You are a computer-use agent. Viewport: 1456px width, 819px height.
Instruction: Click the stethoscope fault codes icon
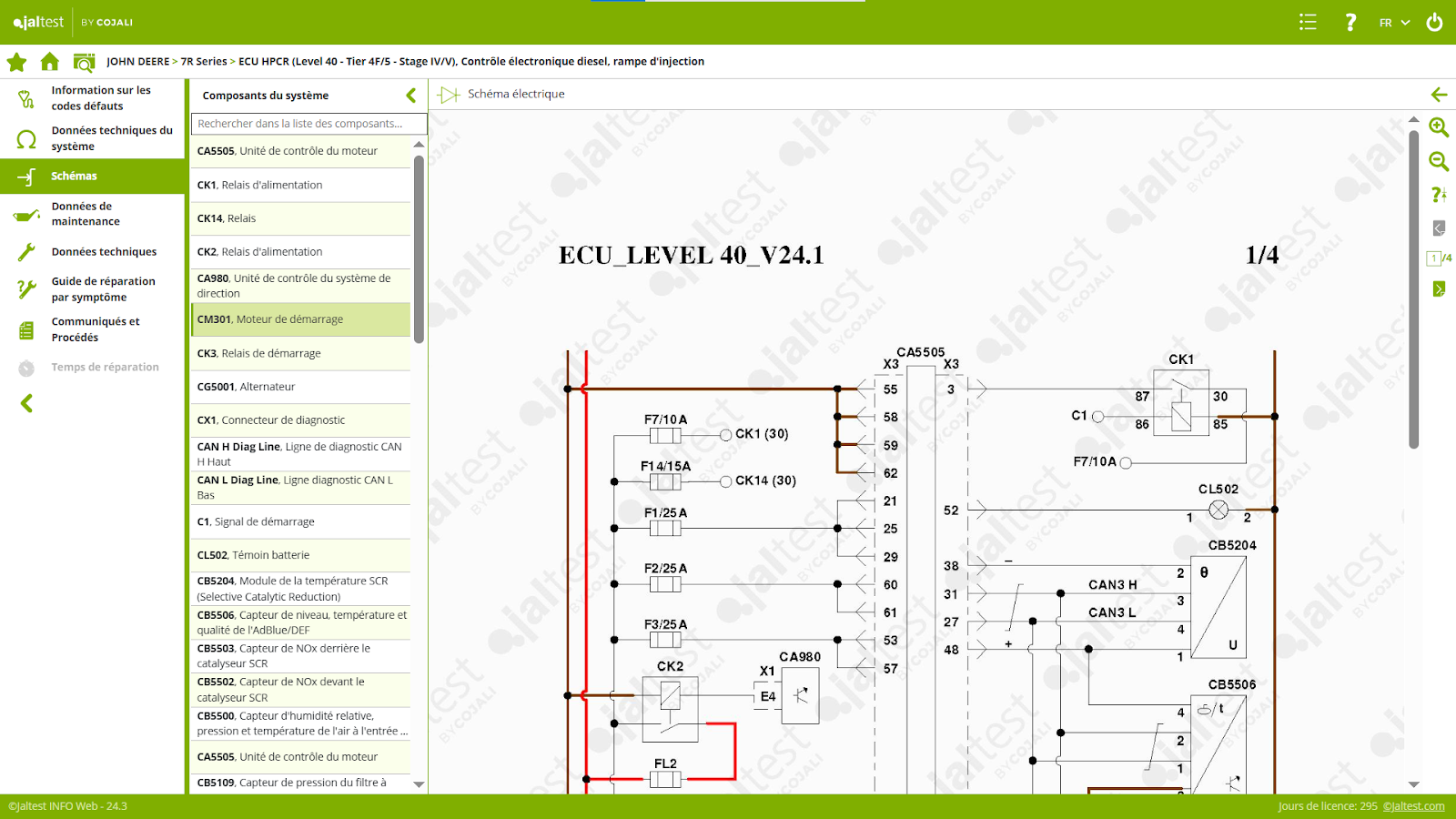point(26,98)
